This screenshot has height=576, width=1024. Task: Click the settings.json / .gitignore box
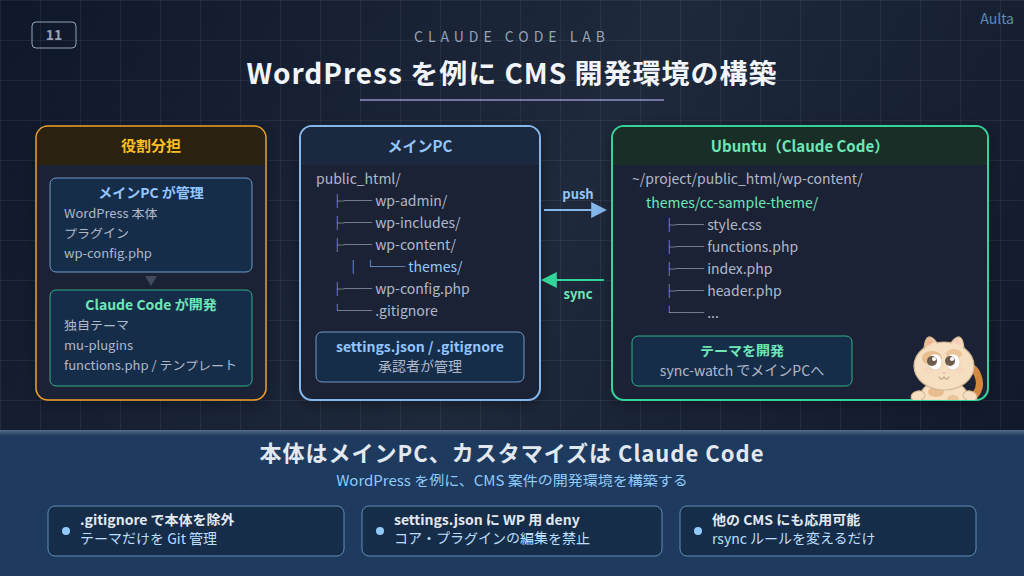[x=419, y=357]
